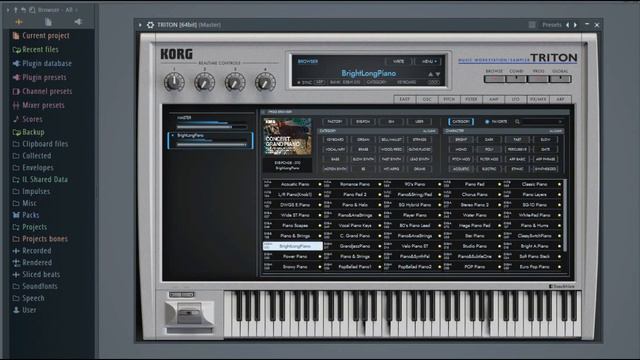
Task: Click the joystick controller
Action: 189,313
